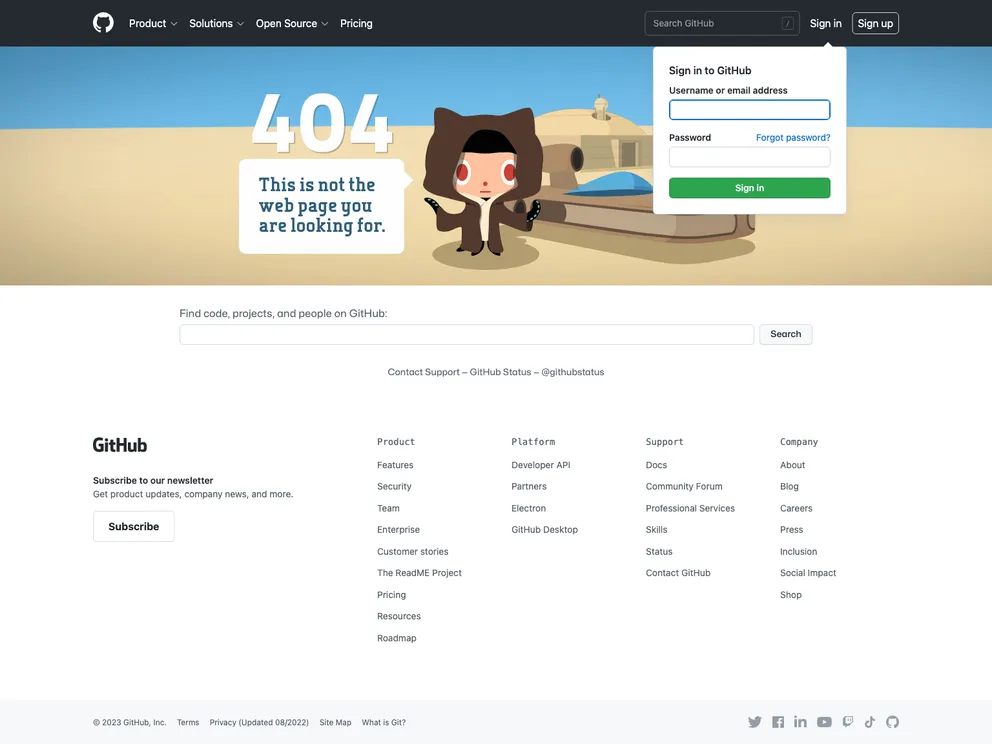Screen dimensions: 992x744
Task: Click the TikTok icon in the footer
Action: pyautogui.click(x=869, y=721)
